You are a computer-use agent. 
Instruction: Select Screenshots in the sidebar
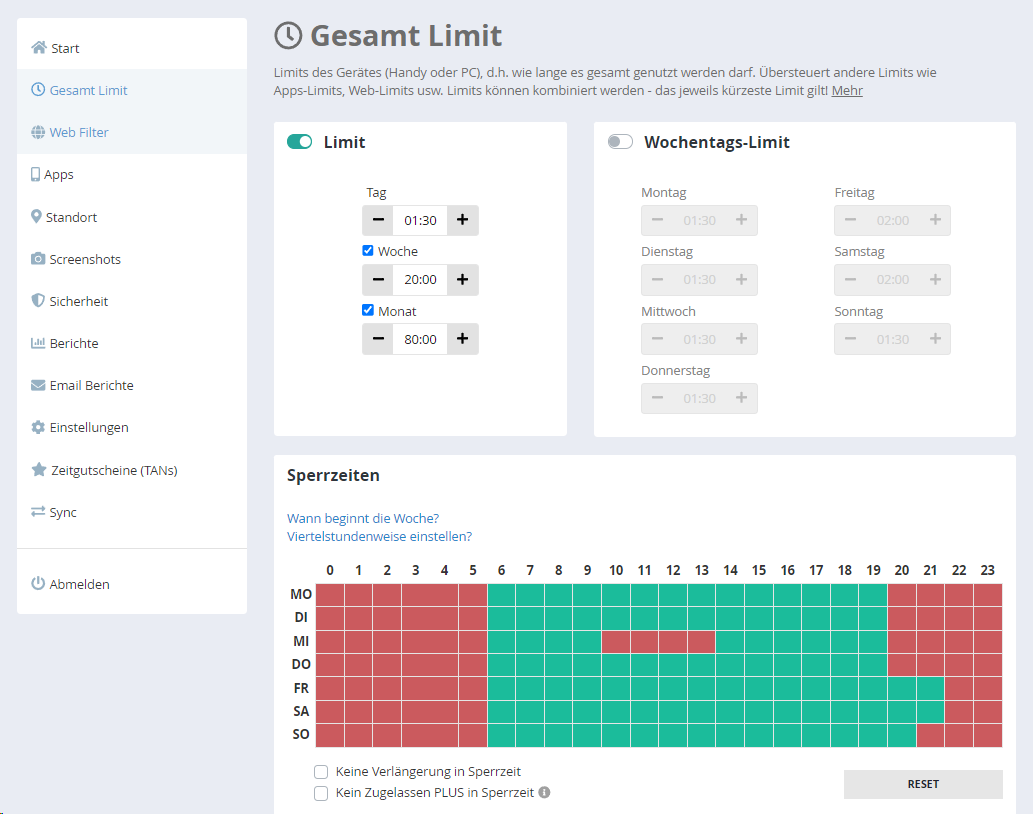(x=132, y=259)
